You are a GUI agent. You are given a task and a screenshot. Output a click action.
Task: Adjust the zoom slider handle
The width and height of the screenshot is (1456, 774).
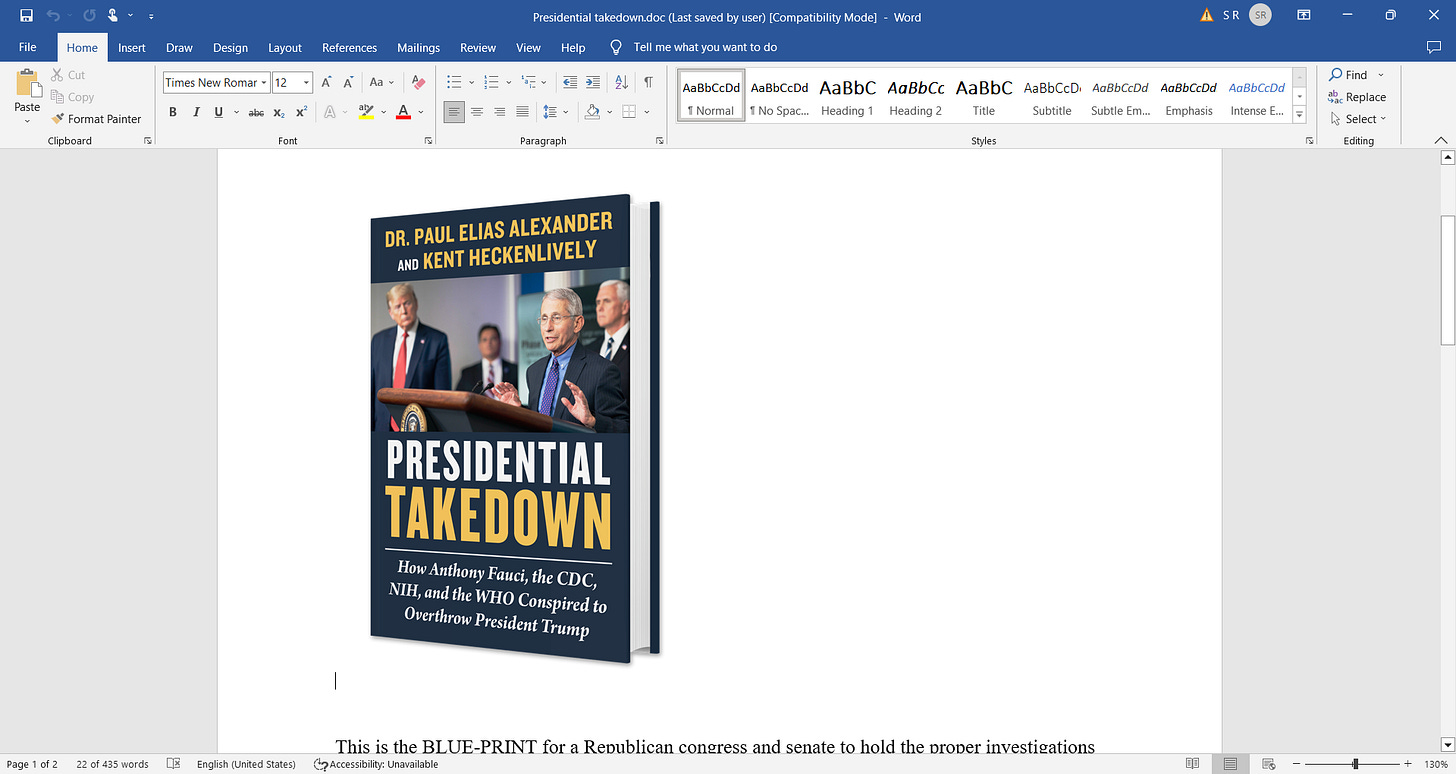pyautogui.click(x=1355, y=764)
